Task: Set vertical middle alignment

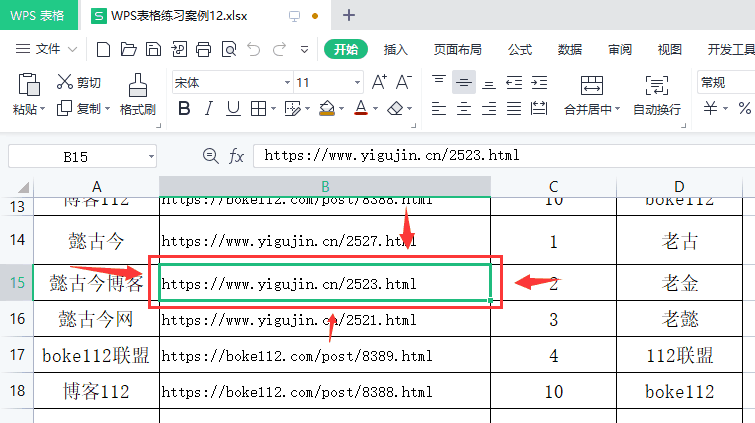Action: tap(464, 82)
